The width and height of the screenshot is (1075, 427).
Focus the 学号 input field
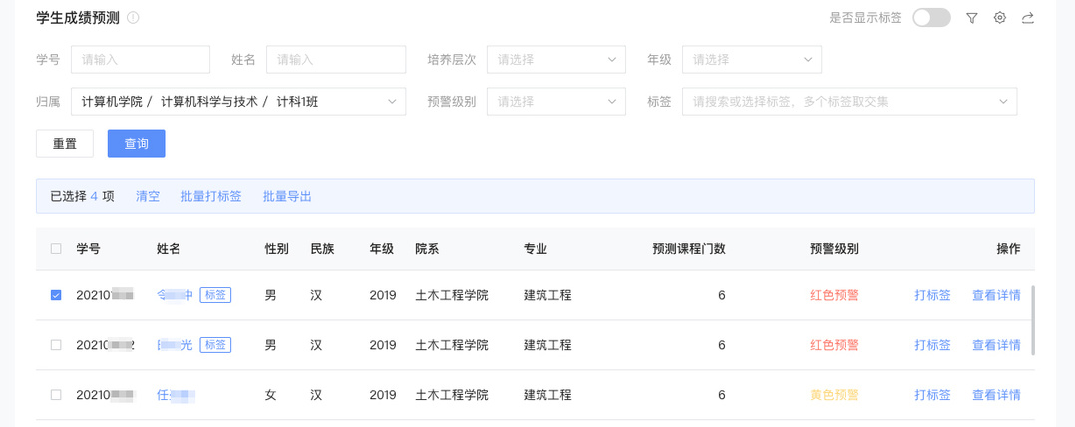pyautogui.click(x=140, y=60)
